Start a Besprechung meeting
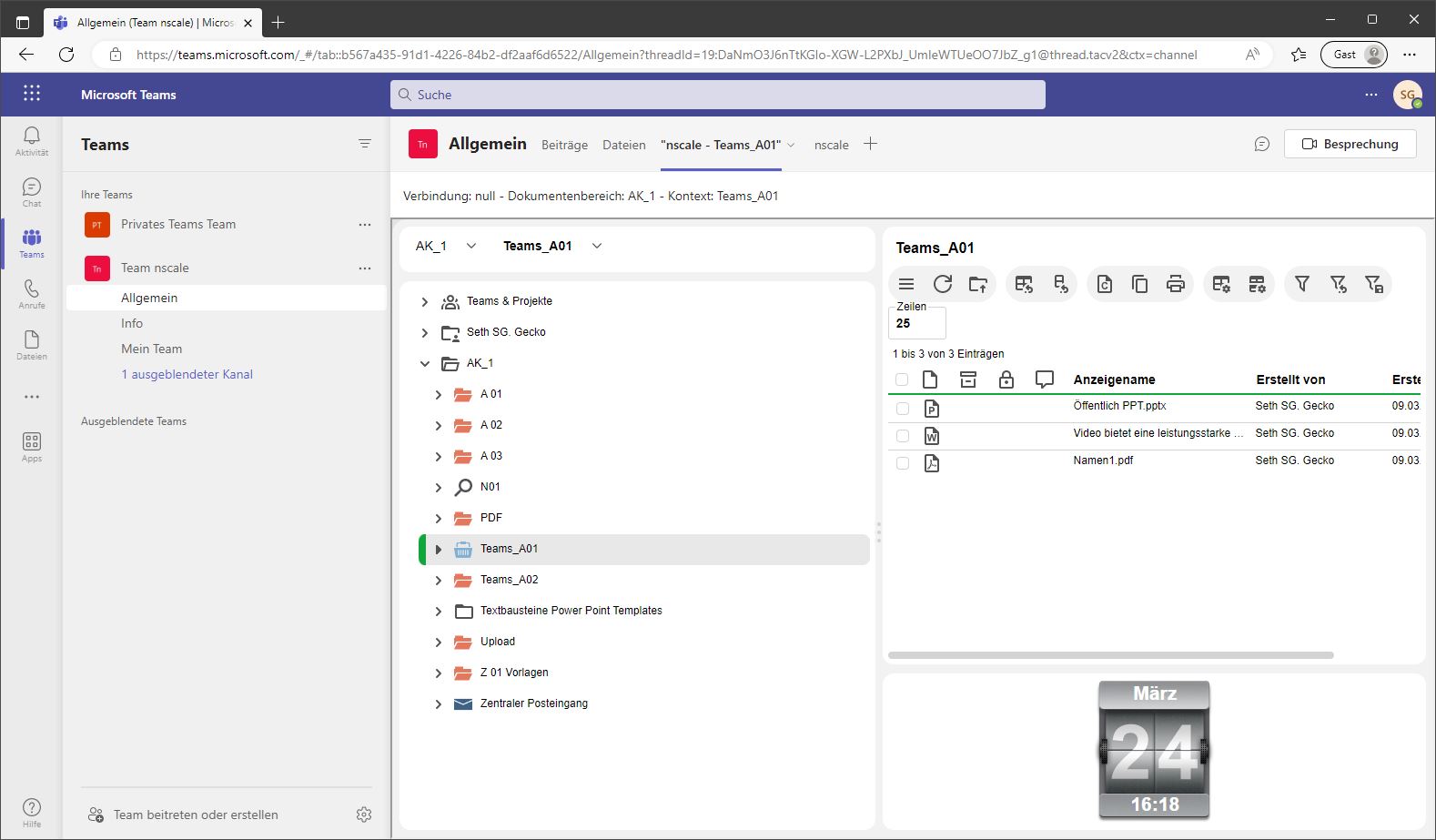Image resolution: width=1436 pixels, height=840 pixels. (1350, 144)
